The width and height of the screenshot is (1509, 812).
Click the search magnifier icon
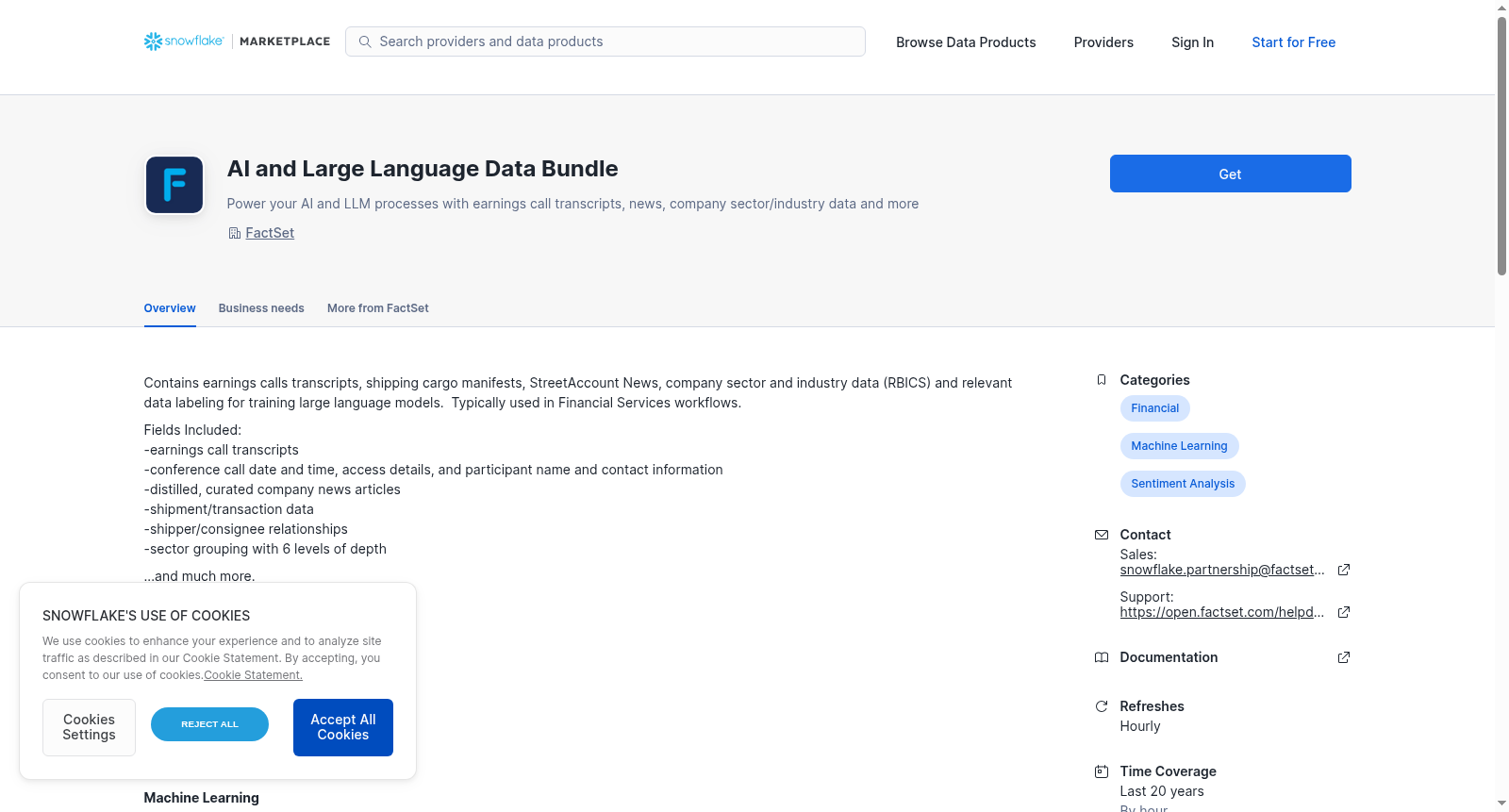pos(365,41)
